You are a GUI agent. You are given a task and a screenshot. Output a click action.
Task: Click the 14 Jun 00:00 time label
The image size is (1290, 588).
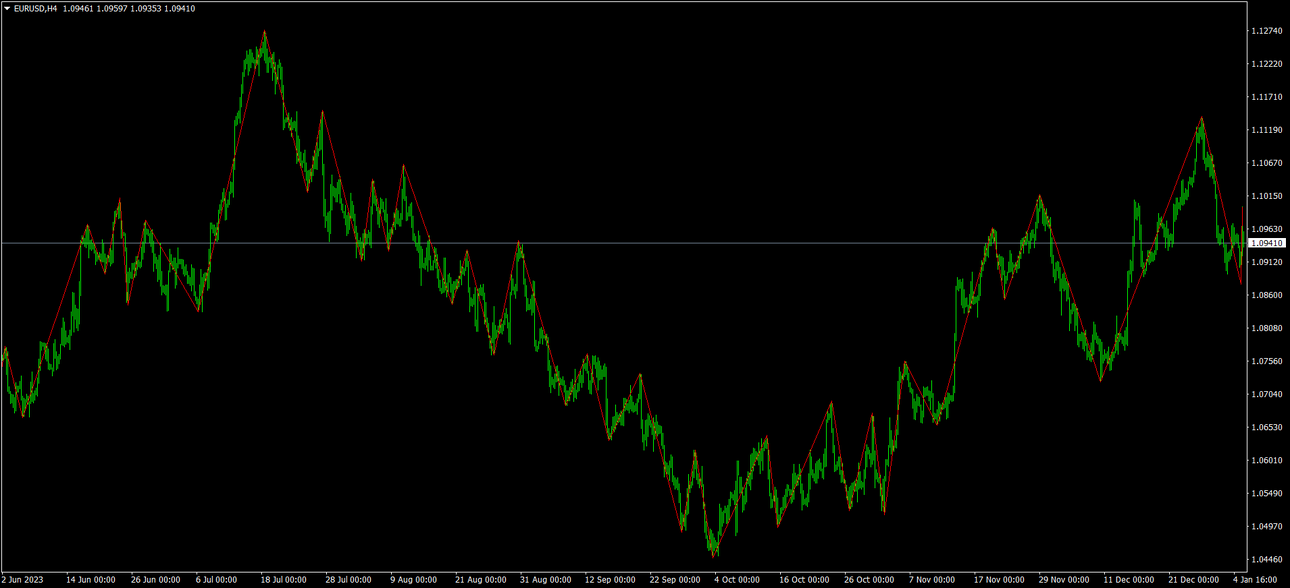point(91,579)
